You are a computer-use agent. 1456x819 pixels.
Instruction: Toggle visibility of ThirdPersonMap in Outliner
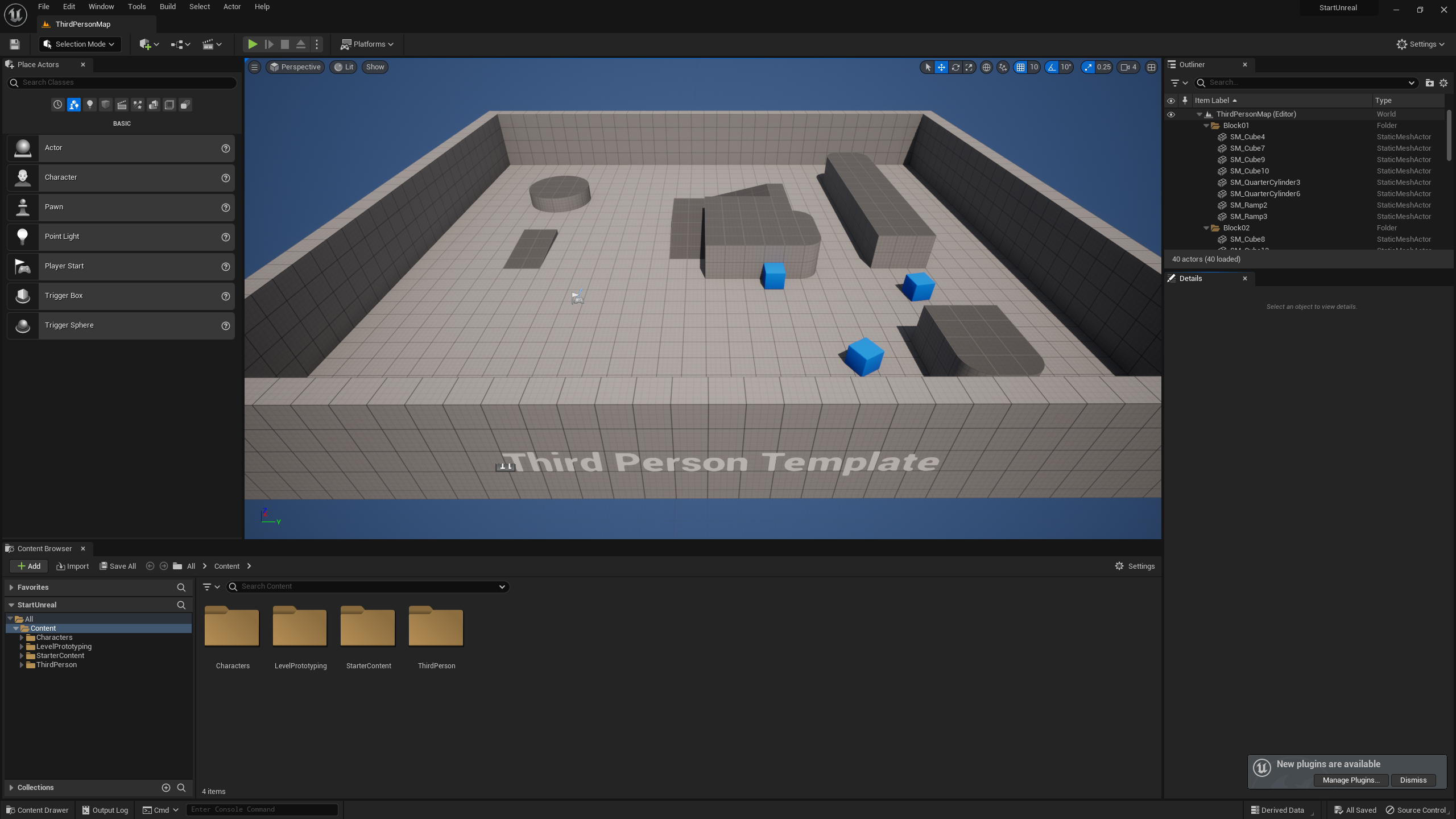tap(1170, 114)
